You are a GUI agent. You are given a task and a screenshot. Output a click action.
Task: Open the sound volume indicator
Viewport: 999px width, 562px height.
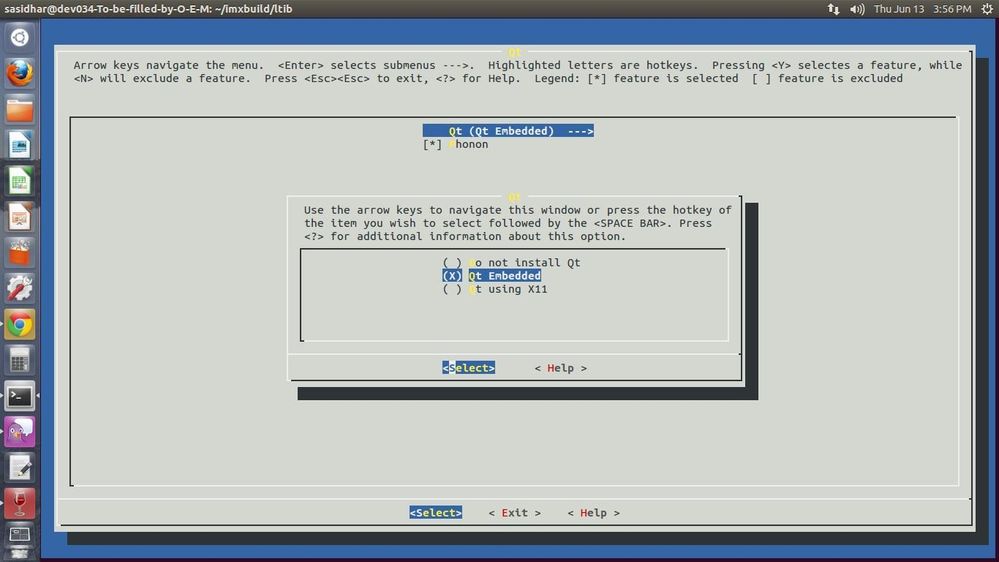click(857, 9)
